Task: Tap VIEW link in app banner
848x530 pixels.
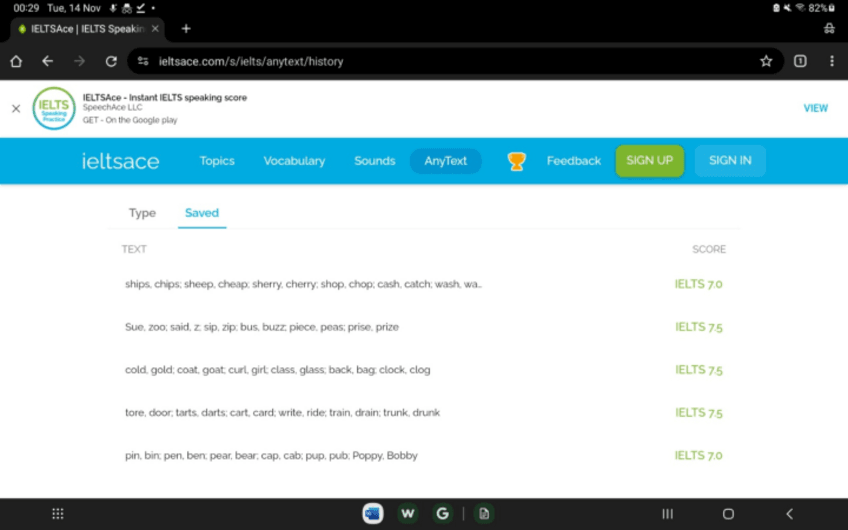Action: [x=815, y=108]
